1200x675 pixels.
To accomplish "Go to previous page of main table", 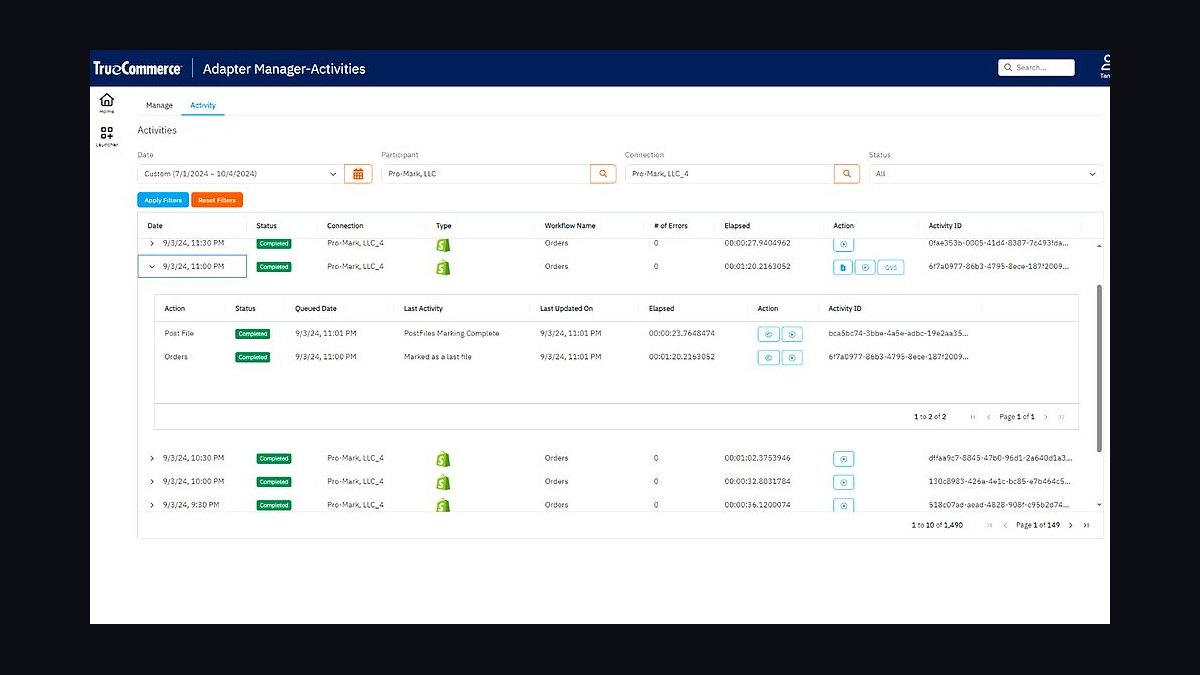I will [1005, 525].
